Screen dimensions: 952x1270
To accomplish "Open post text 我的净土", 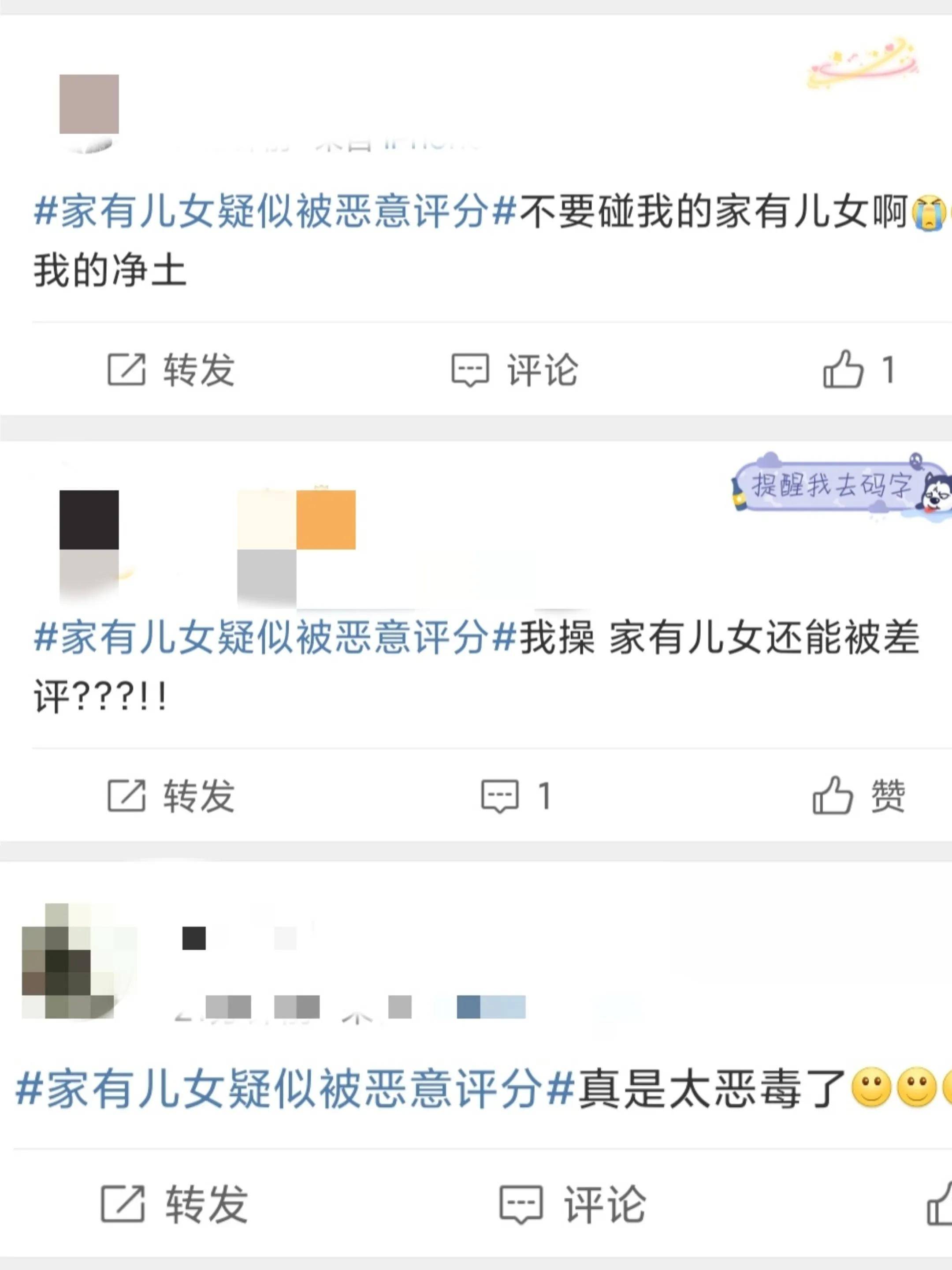I will pyautogui.click(x=110, y=270).
